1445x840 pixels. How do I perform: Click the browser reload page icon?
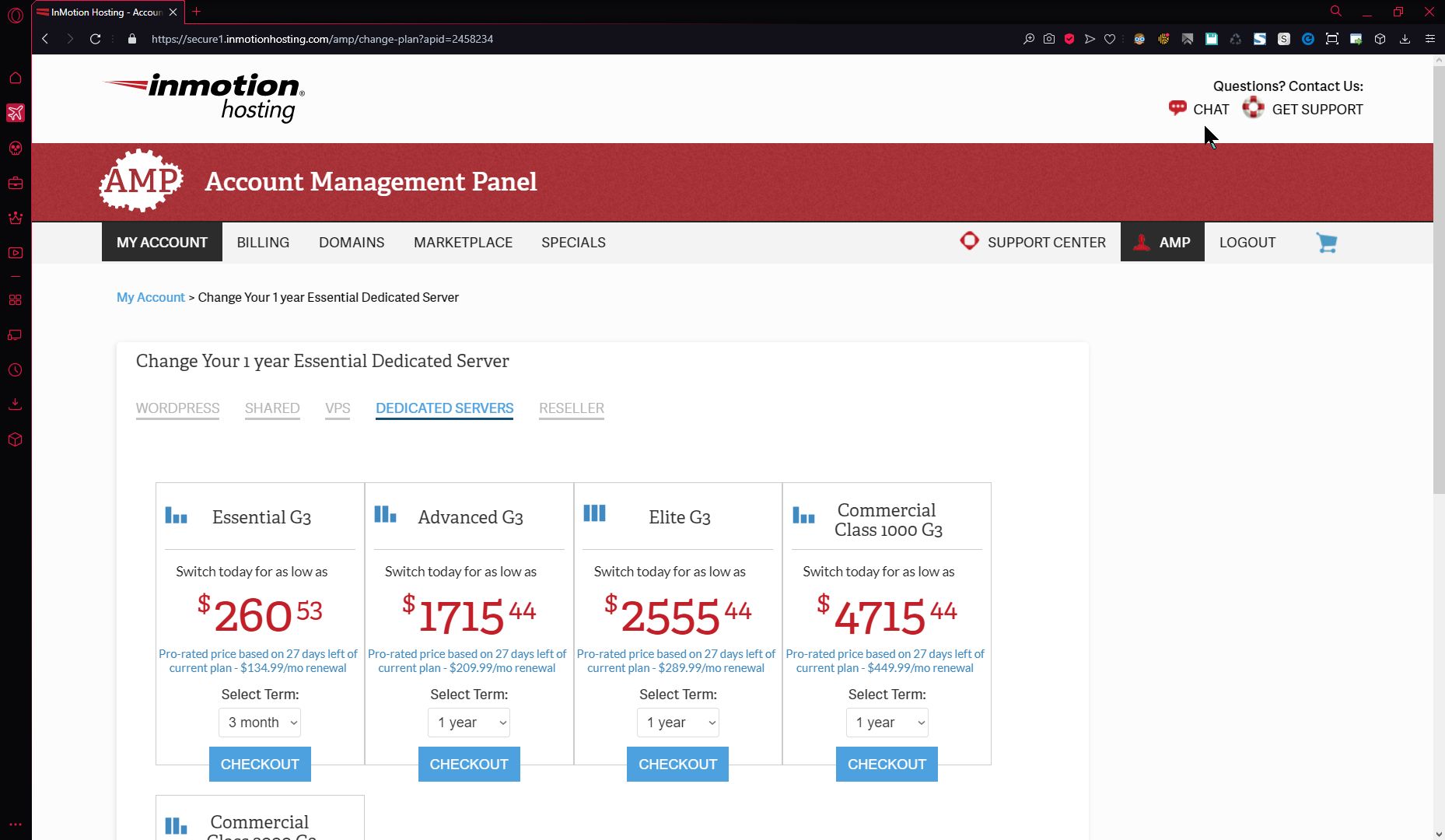pos(95,39)
